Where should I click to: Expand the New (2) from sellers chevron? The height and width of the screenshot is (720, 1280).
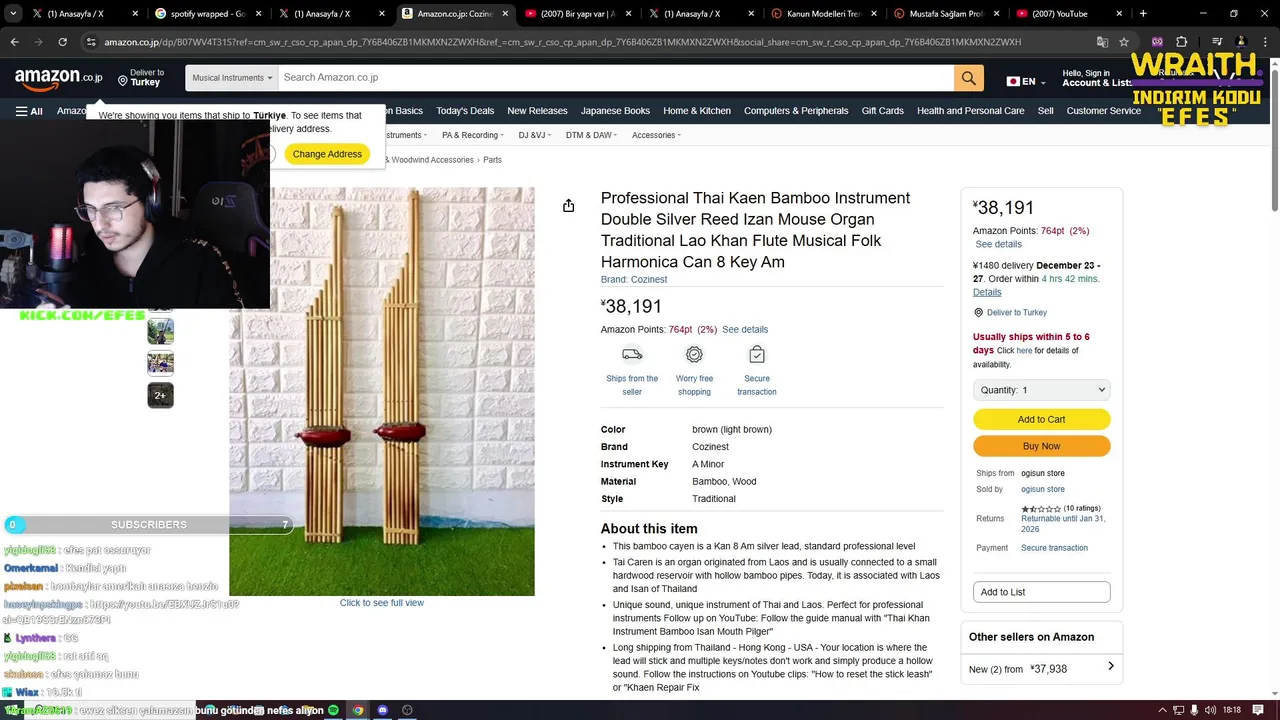(x=1110, y=667)
